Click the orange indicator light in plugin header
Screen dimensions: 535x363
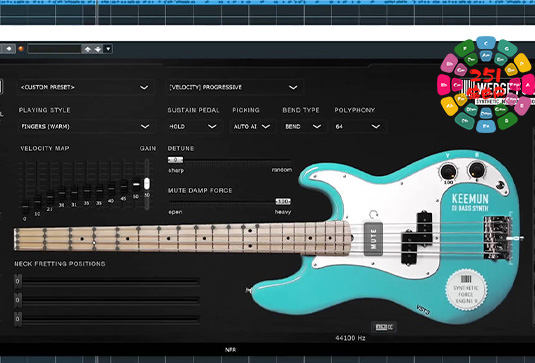pos(21,49)
